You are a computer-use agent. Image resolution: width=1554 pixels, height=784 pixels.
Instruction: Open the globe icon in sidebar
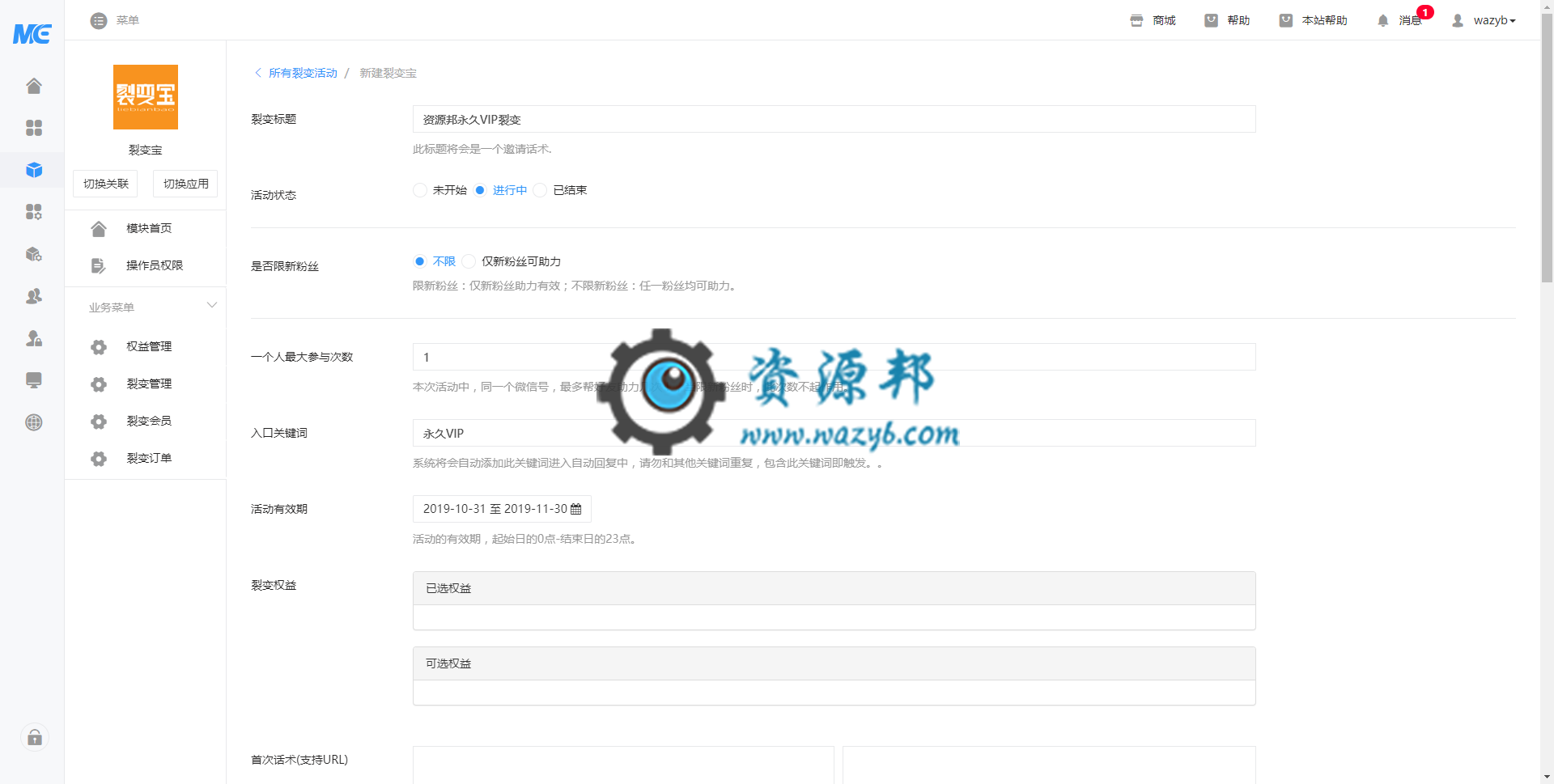coord(33,422)
